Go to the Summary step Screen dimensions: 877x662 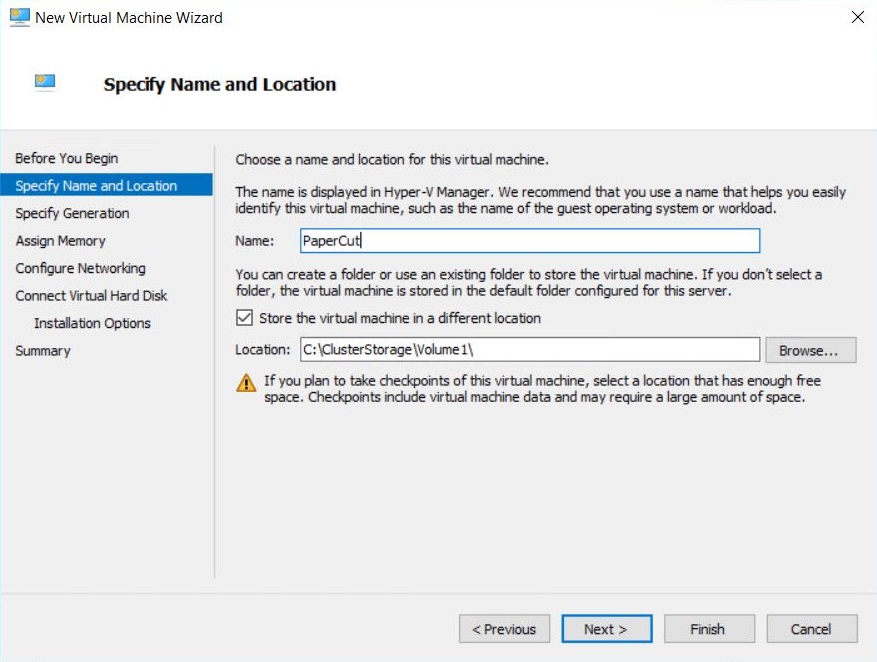tap(43, 351)
